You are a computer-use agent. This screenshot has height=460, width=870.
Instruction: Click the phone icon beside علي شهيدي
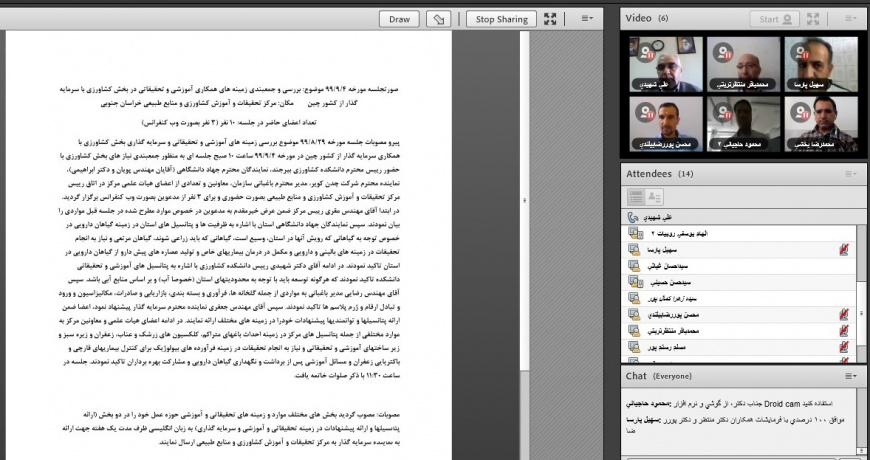(x=633, y=217)
